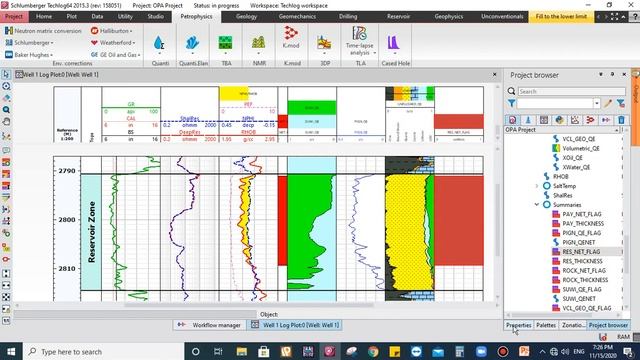
Task: Click the crossplot chart icon in browser toolbar
Action: pyautogui.click(x=575, y=120)
